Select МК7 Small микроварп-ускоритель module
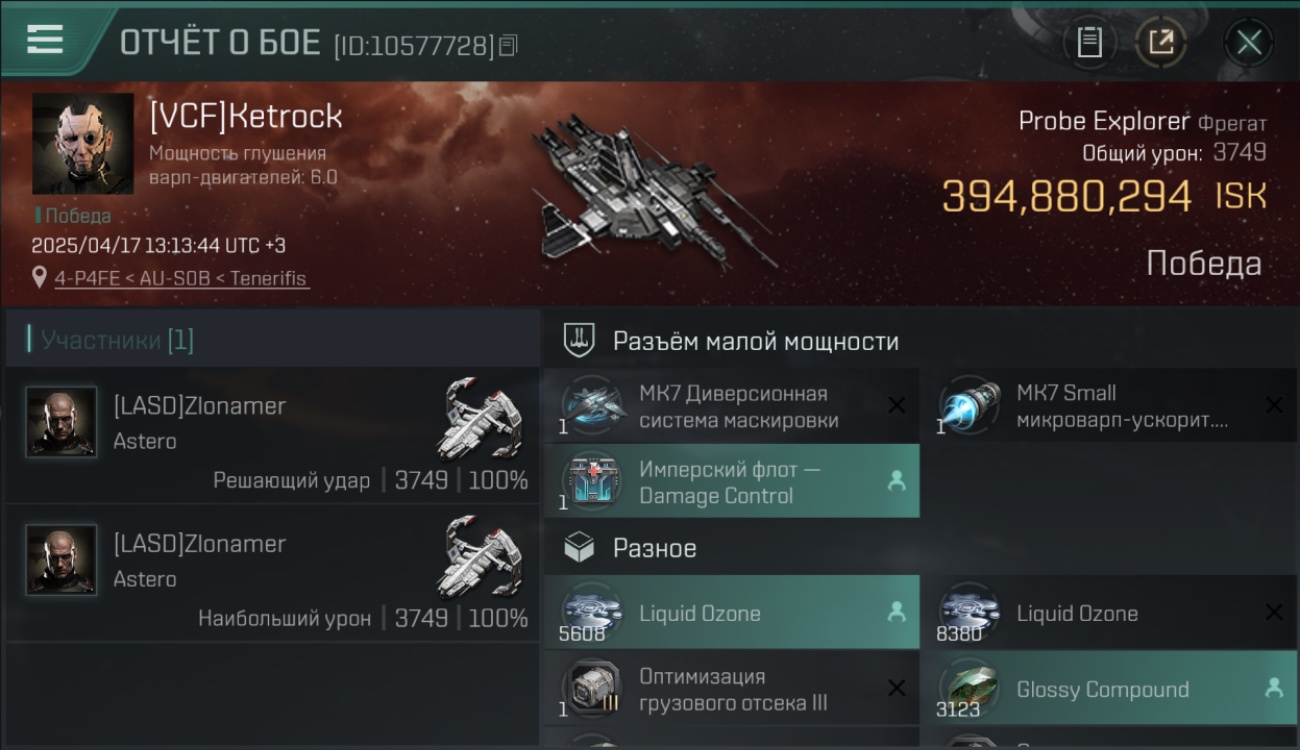This screenshot has height=750, width=1300. 1108,406
